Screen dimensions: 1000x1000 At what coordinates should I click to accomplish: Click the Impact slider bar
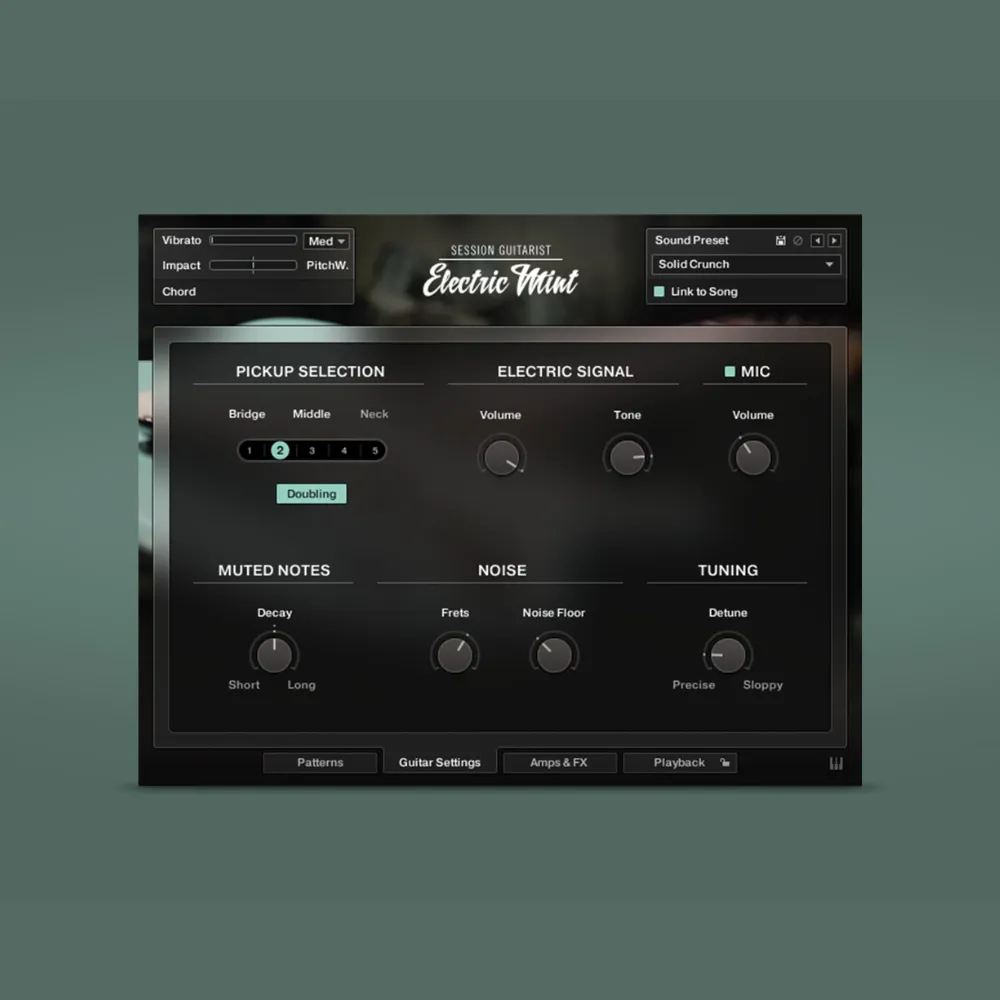tap(253, 266)
